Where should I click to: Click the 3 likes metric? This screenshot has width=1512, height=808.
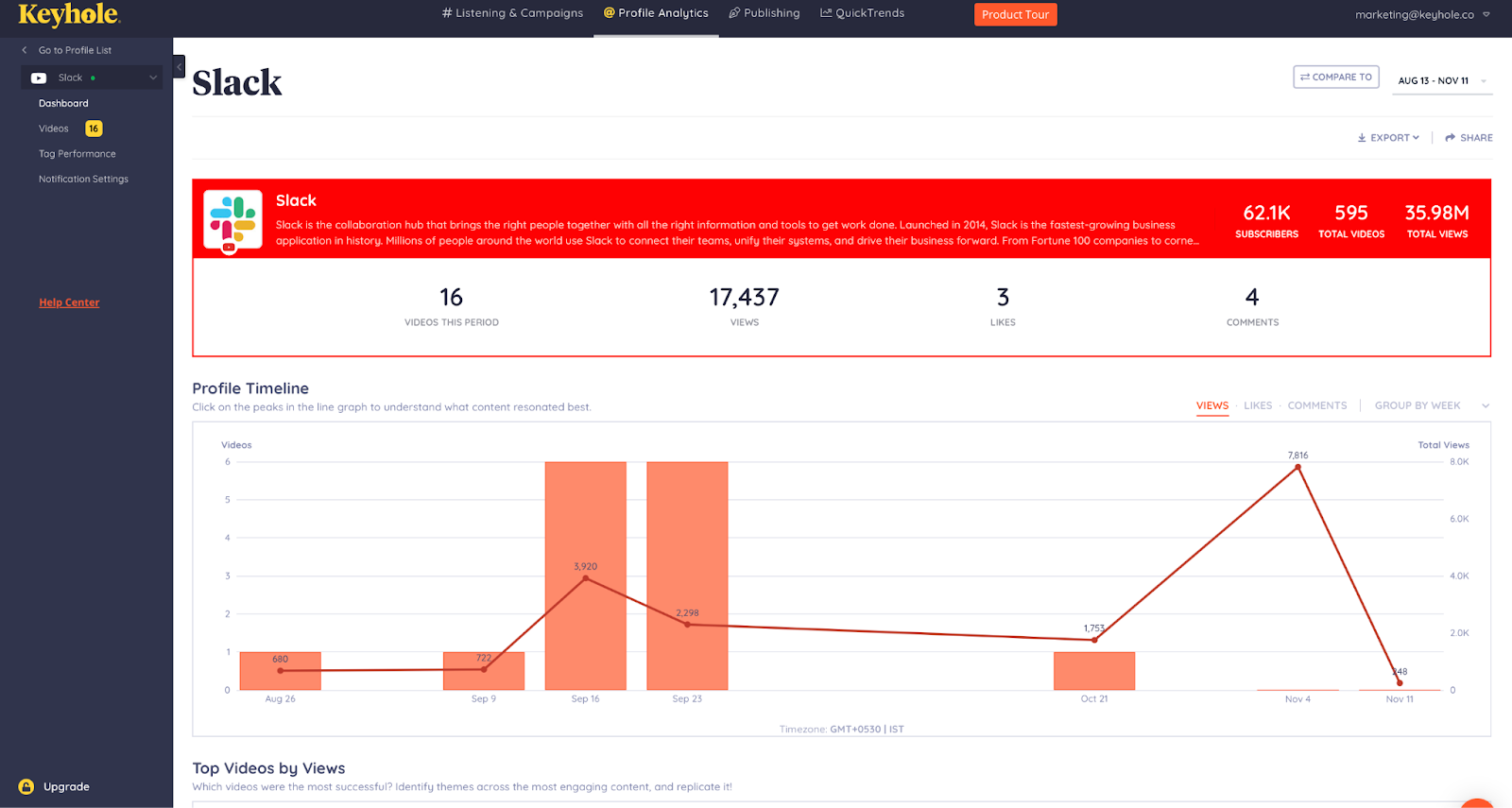point(1003,305)
